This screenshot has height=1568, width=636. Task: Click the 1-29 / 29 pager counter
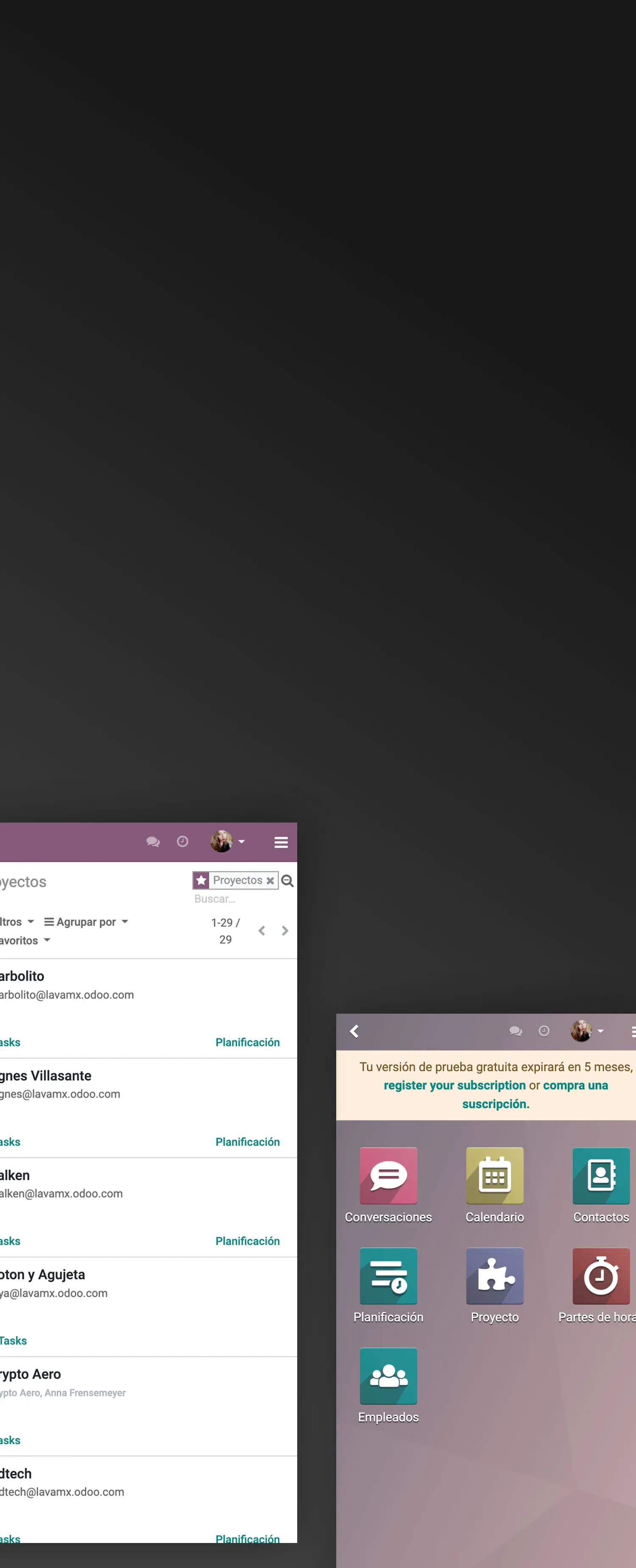226,931
